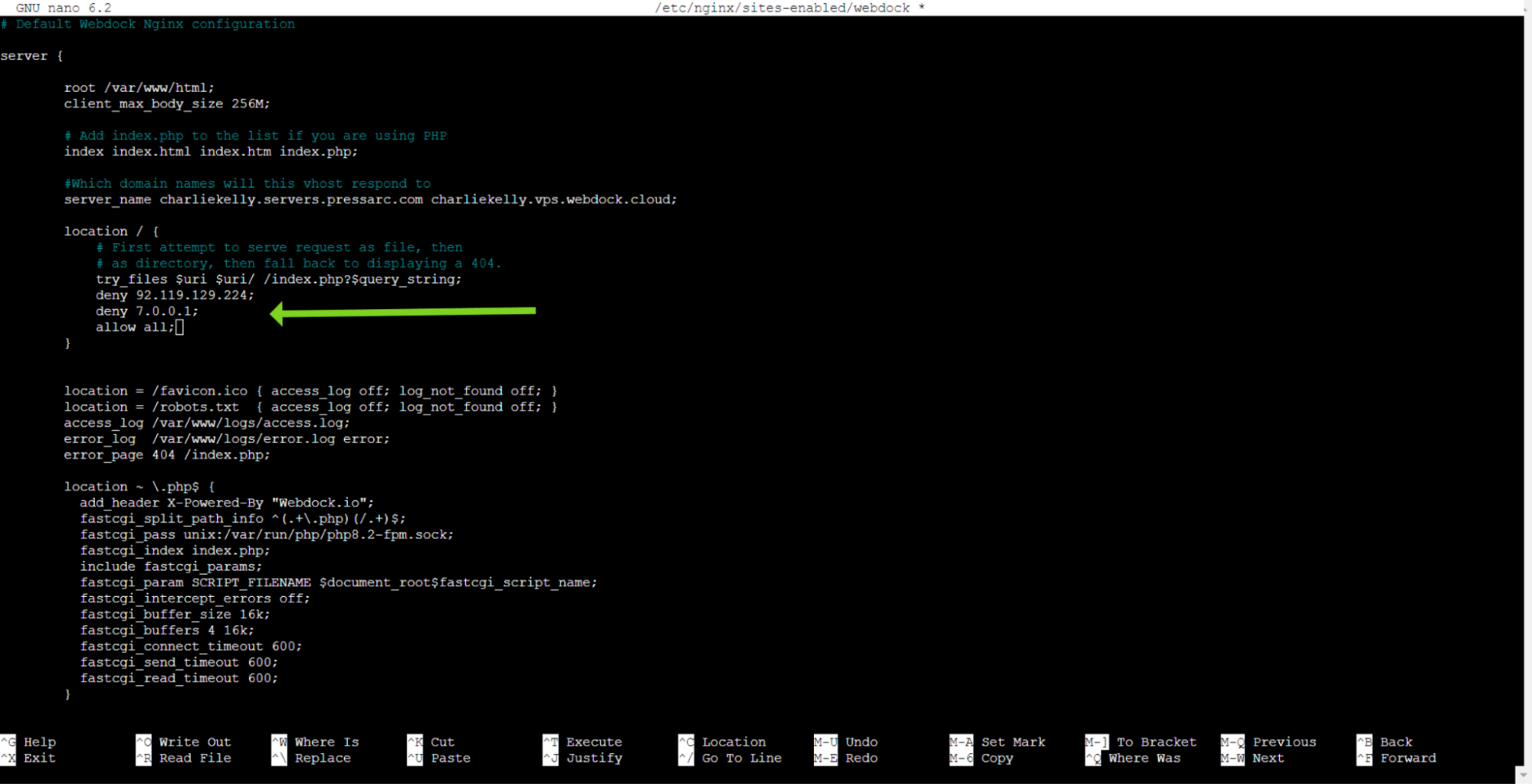Image resolution: width=1532 pixels, height=784 pixels.
Task: Click the Cut shortcut label
Action: tap(442, 742)
